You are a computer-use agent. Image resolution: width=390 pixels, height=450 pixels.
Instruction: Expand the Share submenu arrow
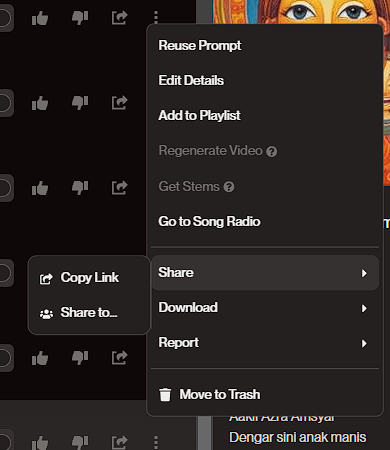click(x=364, y=273)
